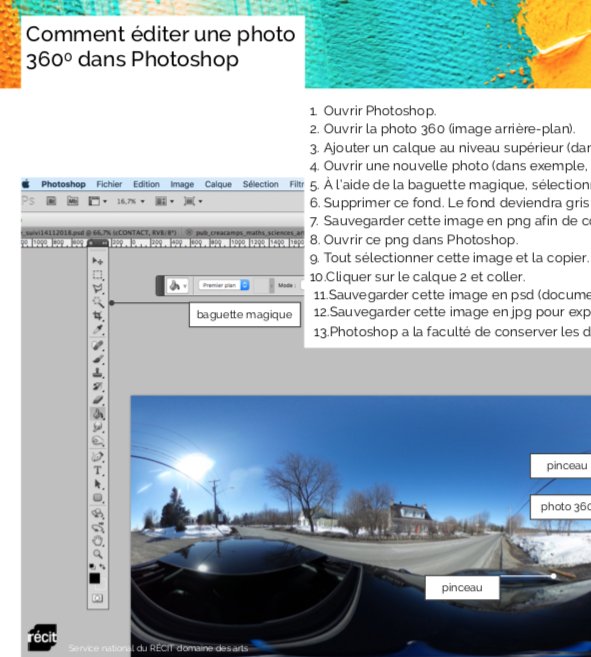Click the 'baguette magique' label box
The height and width of the screenshot is (657, 591).
(245, 315)
